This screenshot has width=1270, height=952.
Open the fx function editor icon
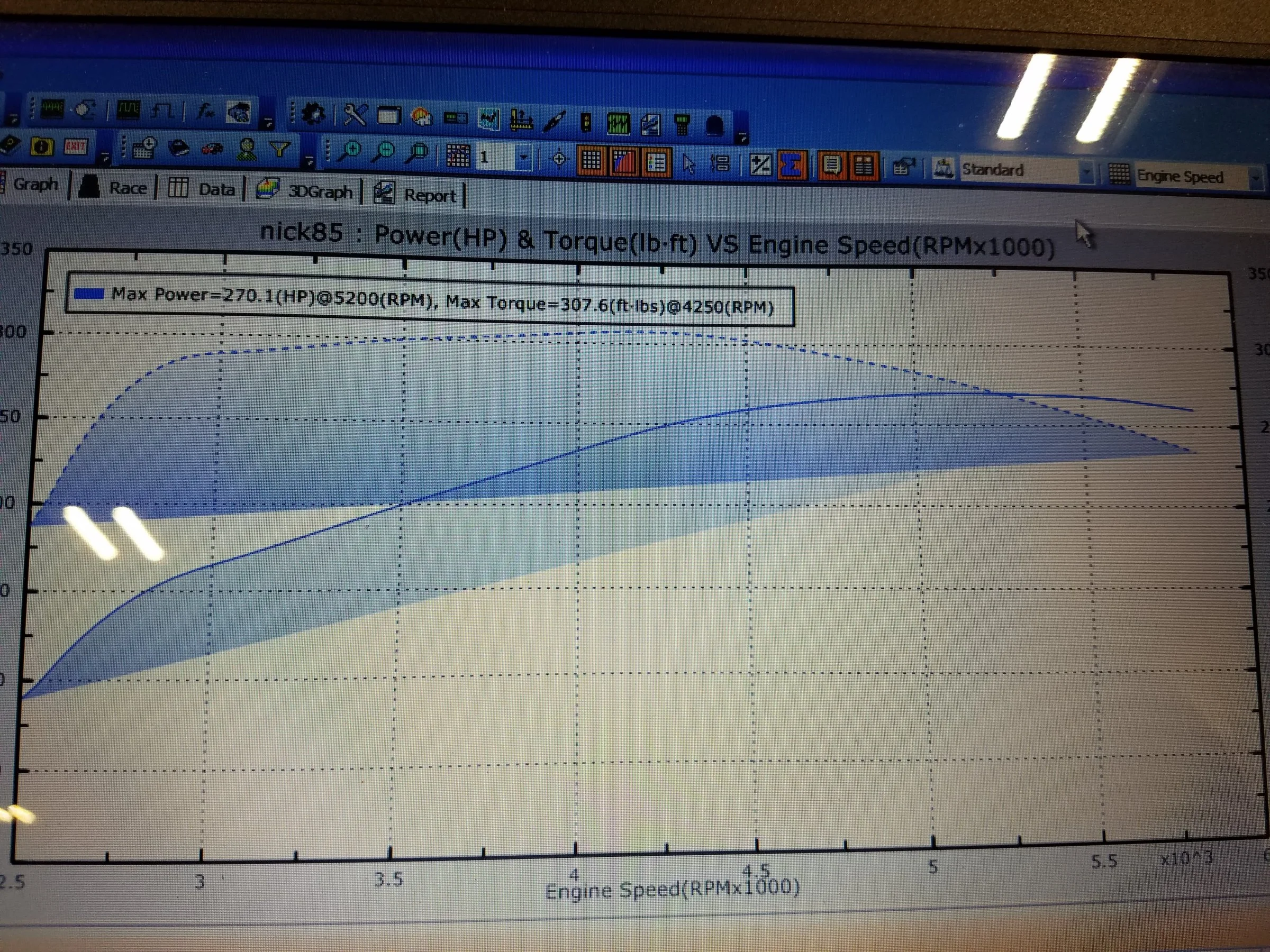[205, 110]
